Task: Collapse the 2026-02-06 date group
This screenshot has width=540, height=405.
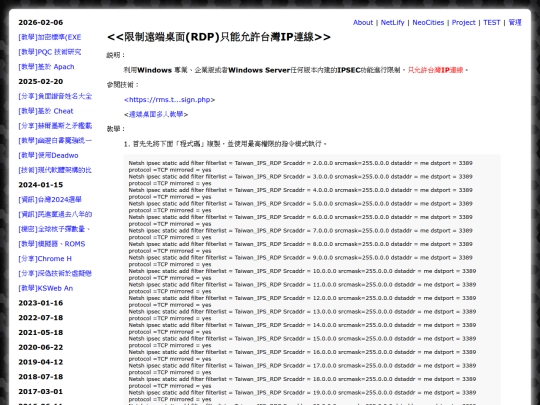Action: point(41,22)
